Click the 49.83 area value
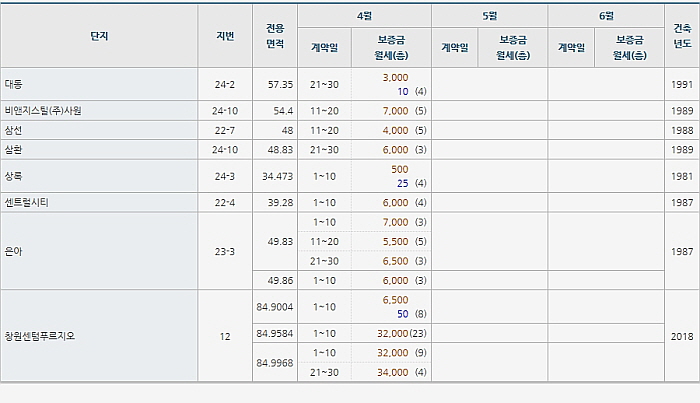This screenshot has width=700, height=403. [x=280, y=241]
